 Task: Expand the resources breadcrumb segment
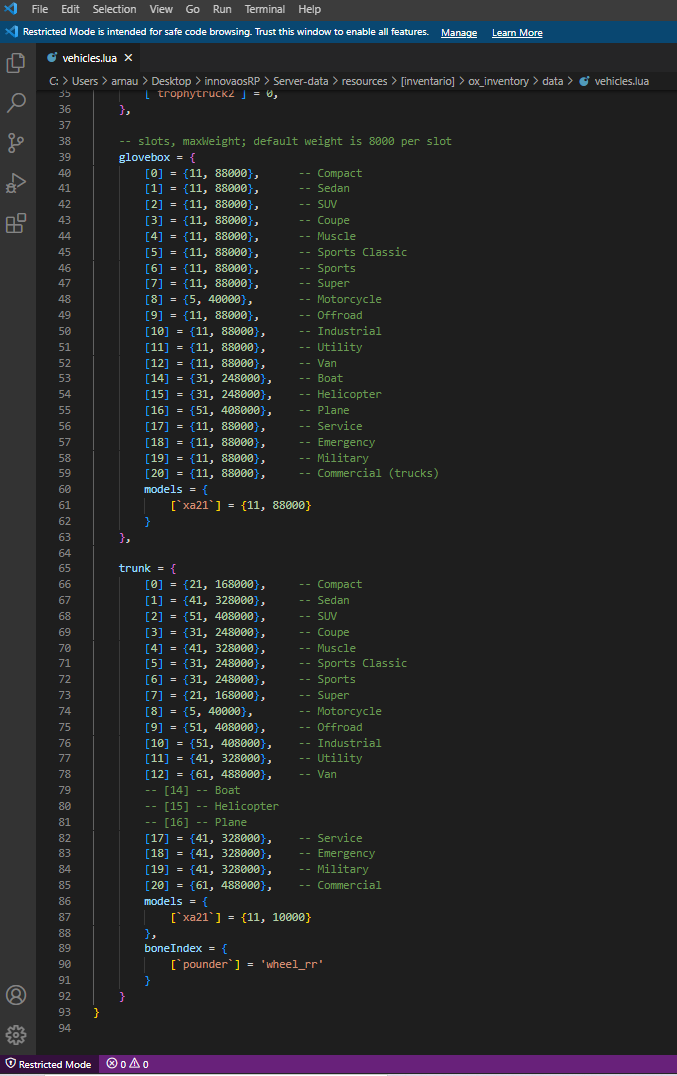tap(364, 81)
